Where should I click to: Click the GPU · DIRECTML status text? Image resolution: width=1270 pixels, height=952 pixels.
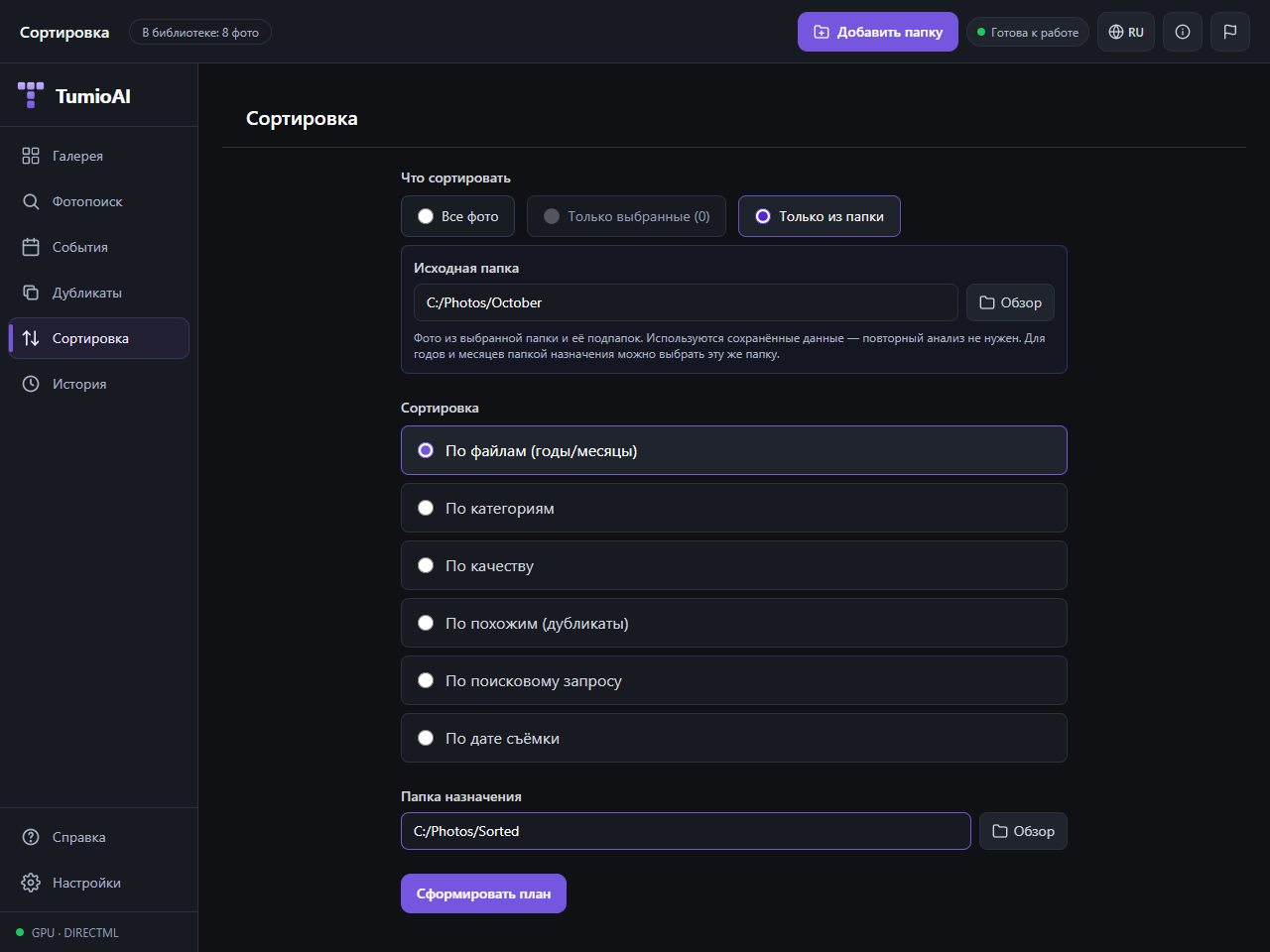point(74,932)
